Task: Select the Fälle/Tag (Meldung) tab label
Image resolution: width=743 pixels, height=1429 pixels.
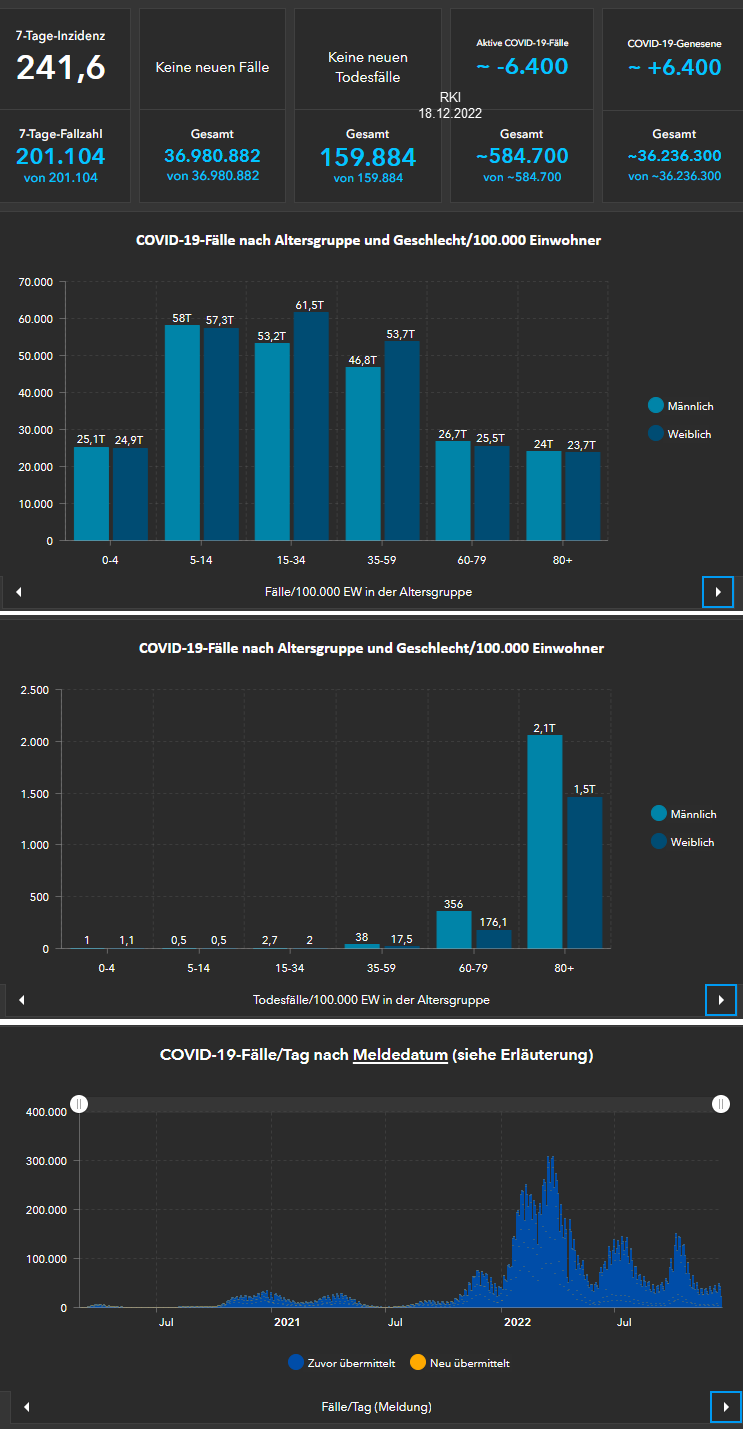Action: tap(376, 1407)
